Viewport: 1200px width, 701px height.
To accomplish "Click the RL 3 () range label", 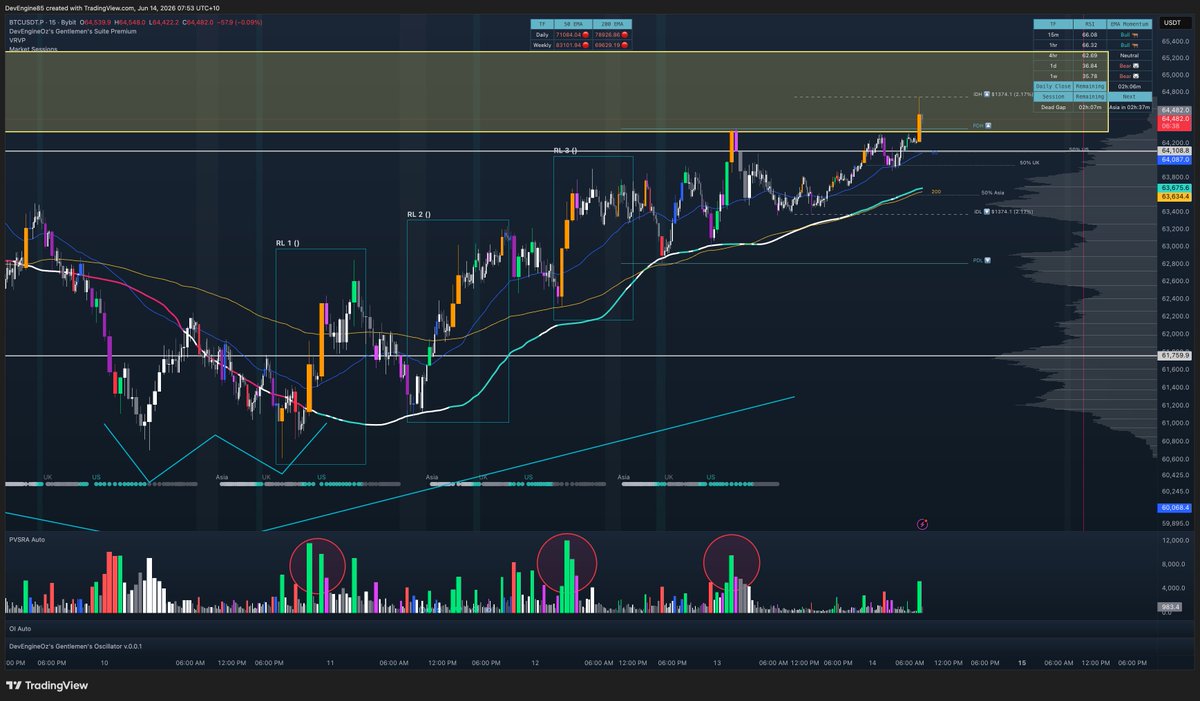I will (x=565, y=150).
